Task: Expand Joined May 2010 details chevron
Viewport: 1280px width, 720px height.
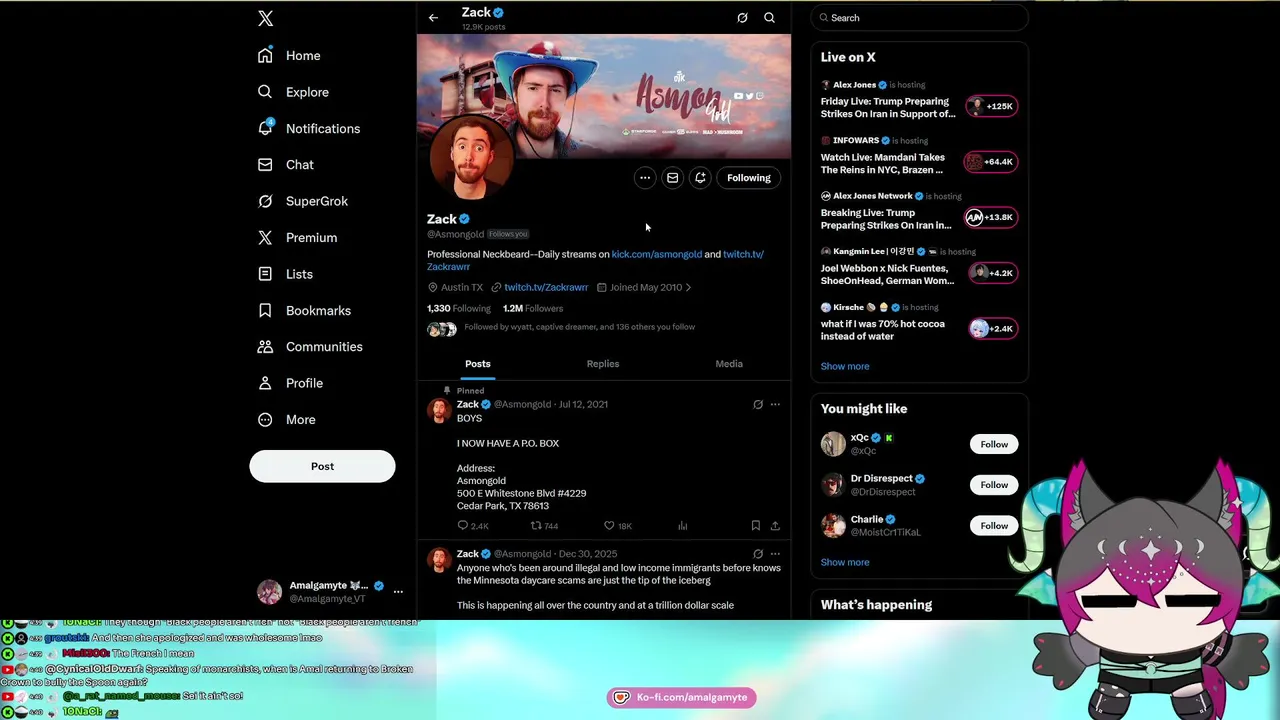Action: [688, 288]
